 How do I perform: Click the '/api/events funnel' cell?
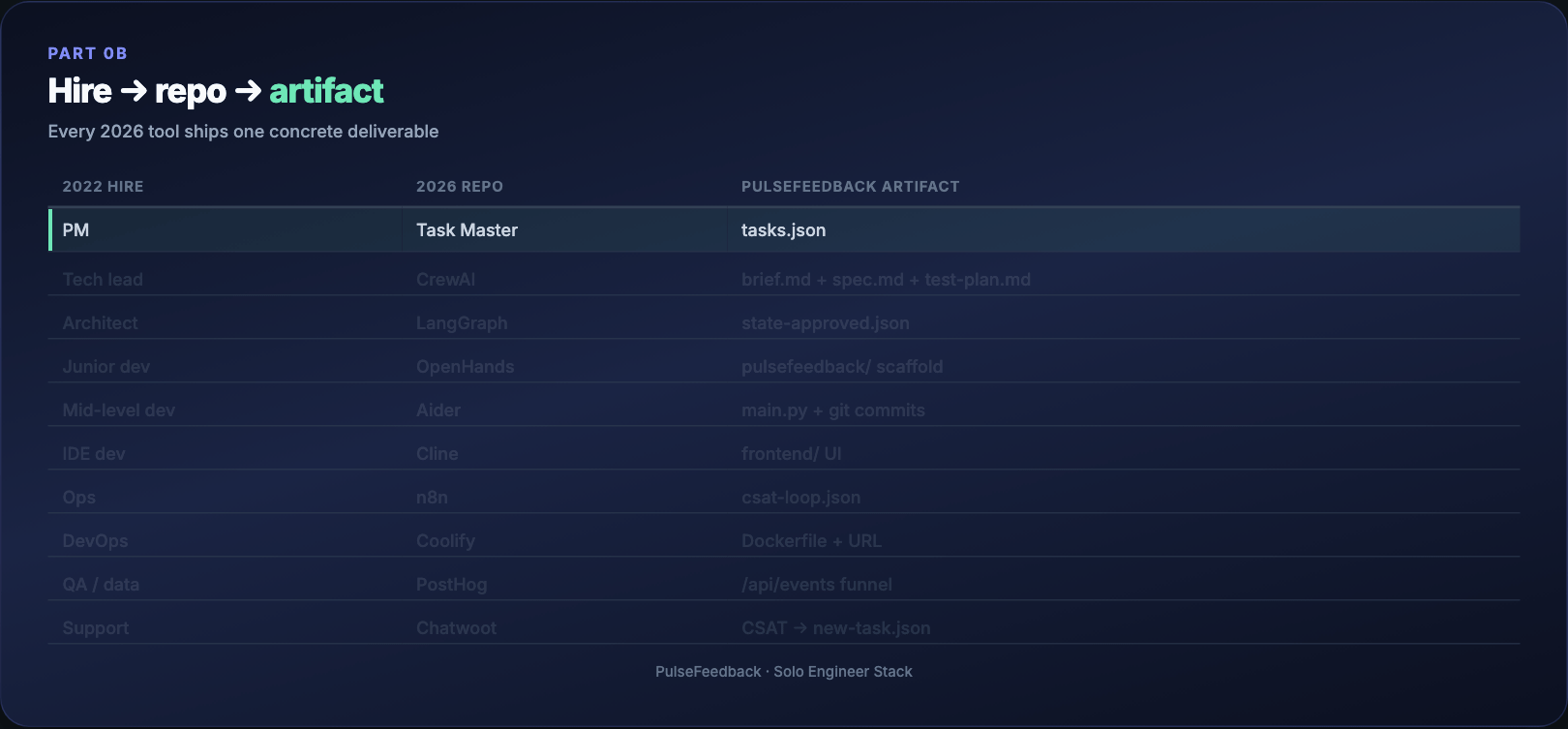tap(817, 585)
